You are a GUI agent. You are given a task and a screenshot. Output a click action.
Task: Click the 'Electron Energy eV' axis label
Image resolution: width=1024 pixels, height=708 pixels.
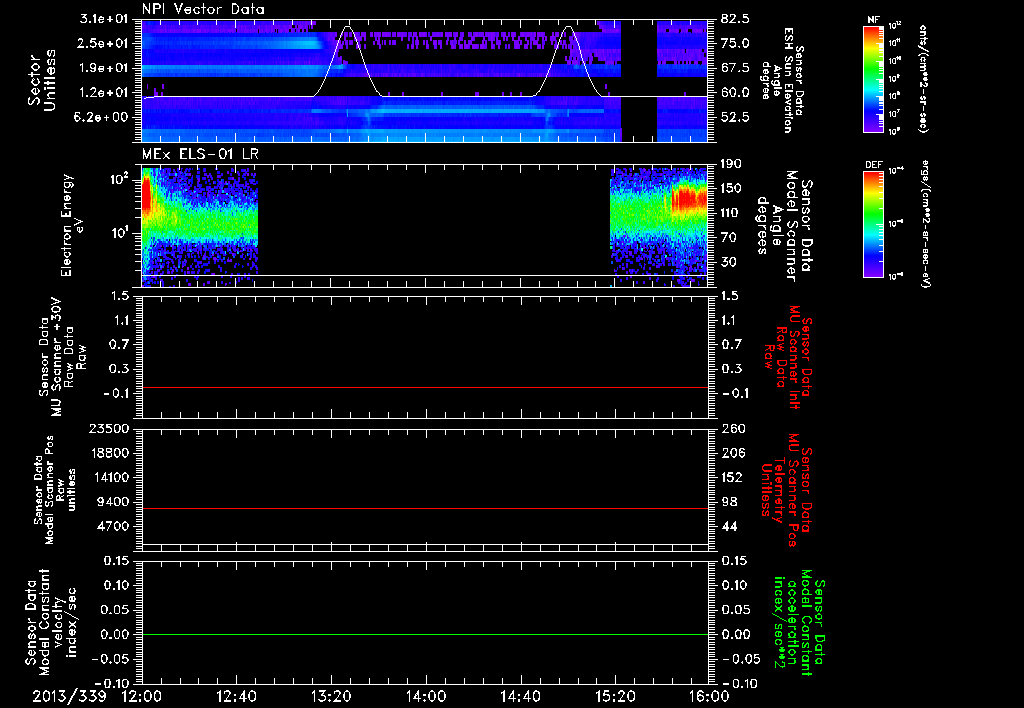click(x=73, y=225)
